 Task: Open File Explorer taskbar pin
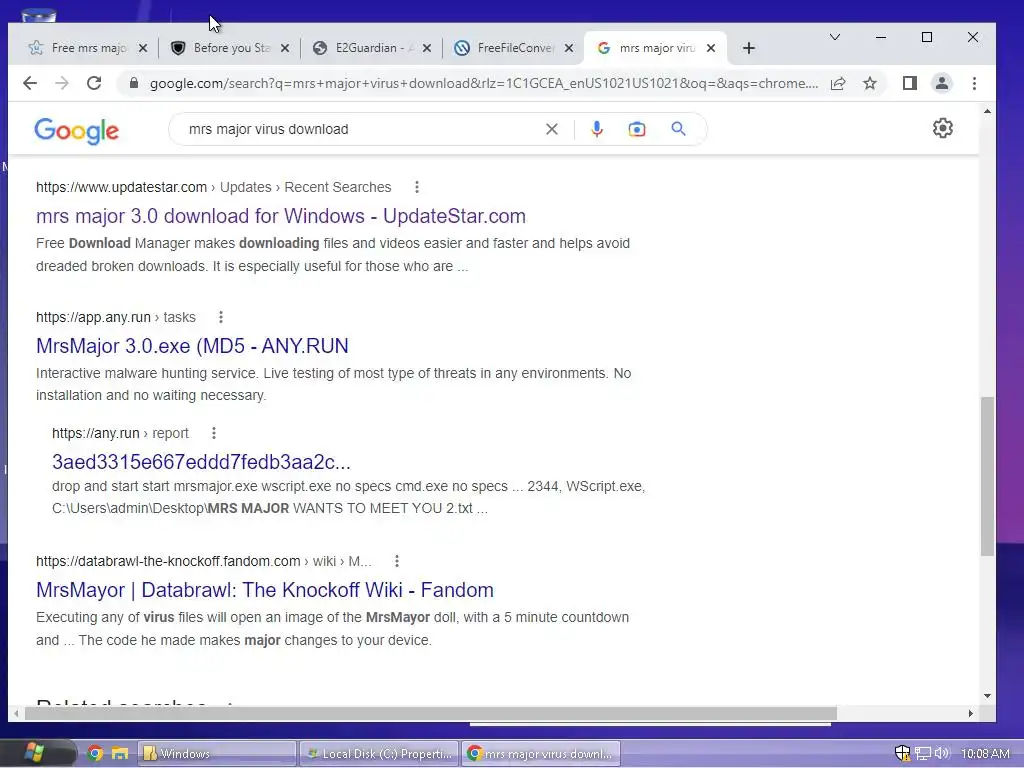point(120,754)
